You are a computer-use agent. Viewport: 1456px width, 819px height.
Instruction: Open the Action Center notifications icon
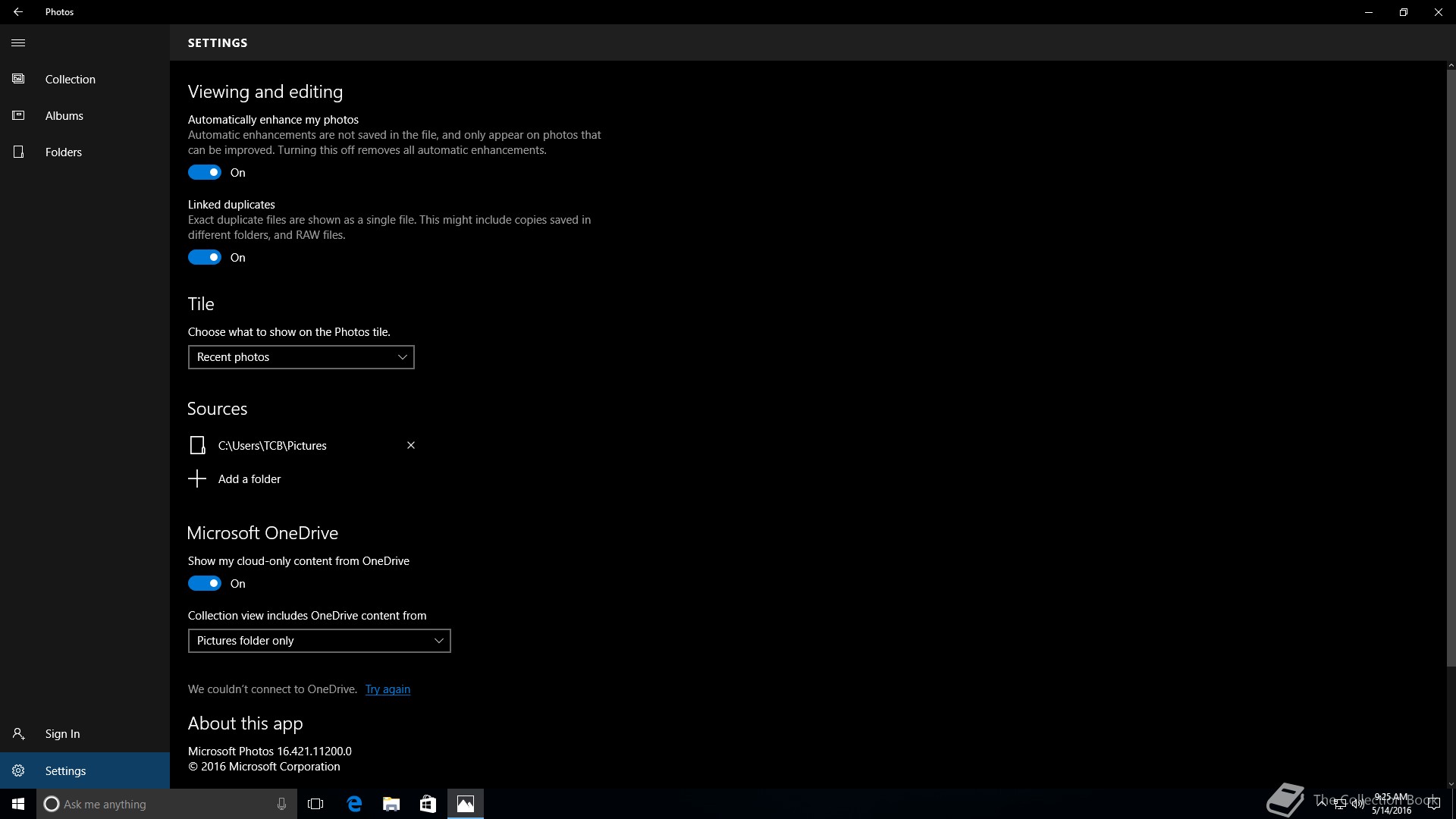click(1433, 805)
